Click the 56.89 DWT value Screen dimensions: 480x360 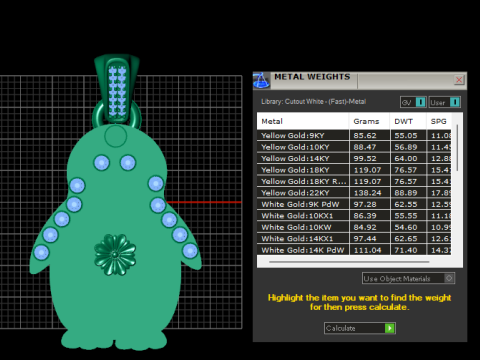(406, 147)
